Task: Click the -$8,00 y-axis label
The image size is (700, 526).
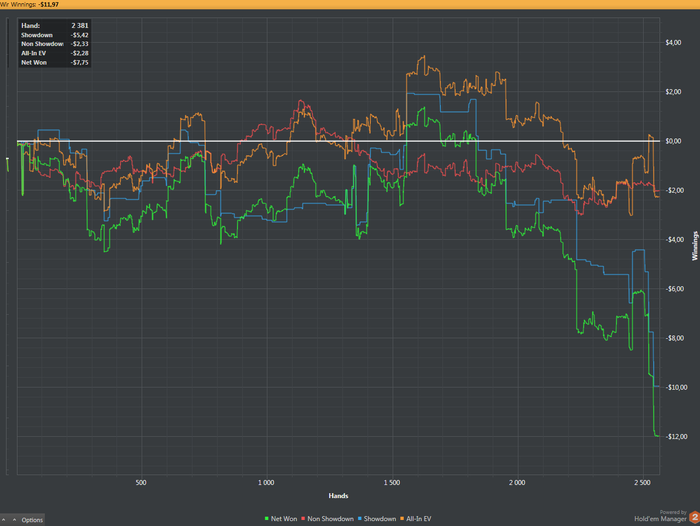Action: point(673,338)
